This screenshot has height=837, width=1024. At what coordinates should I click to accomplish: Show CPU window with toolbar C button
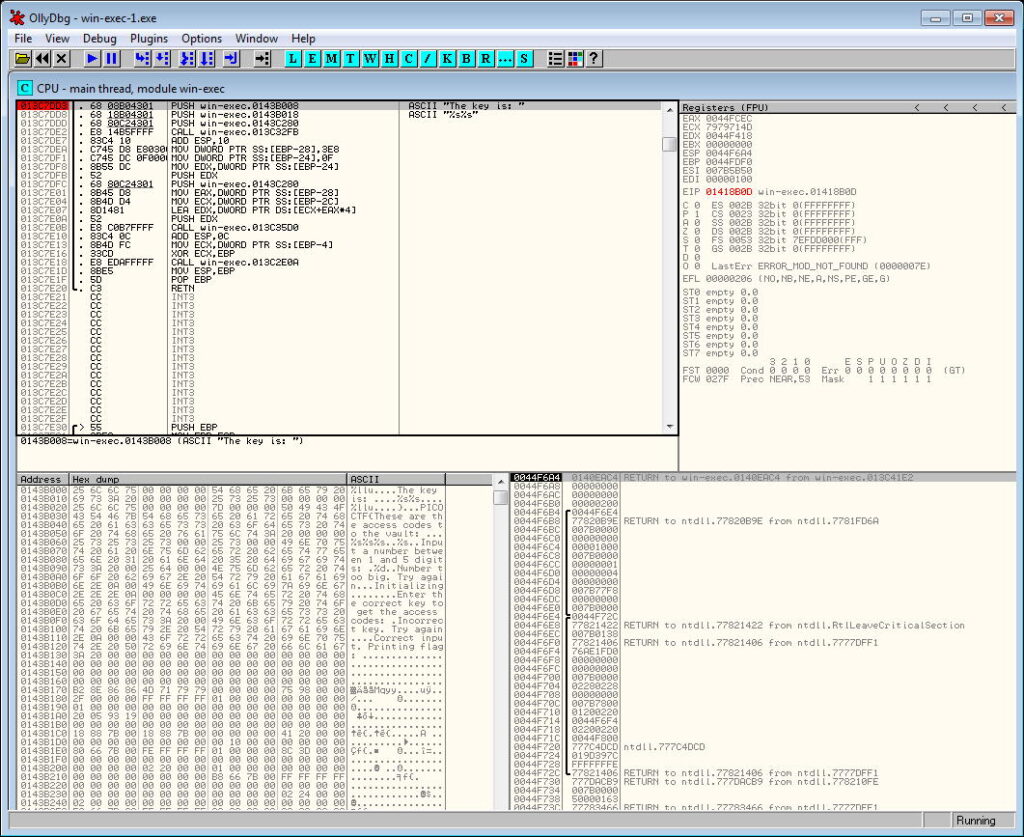point(408,59)
